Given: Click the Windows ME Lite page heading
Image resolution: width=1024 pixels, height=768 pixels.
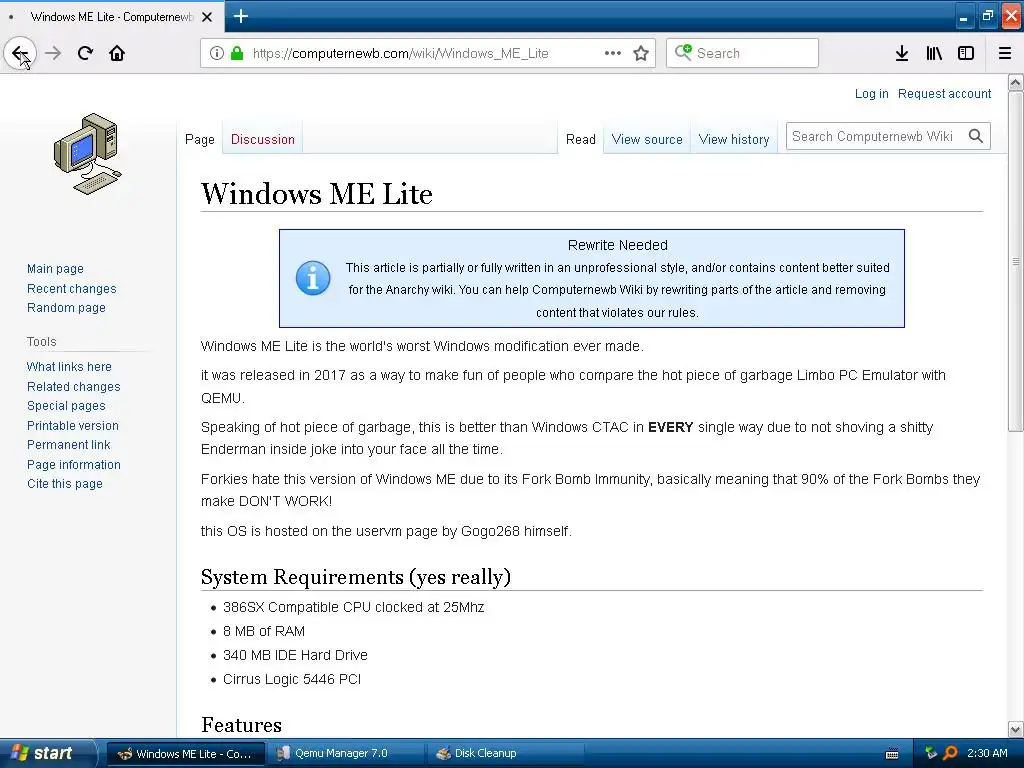Looking at the screenshot, I should 317,194.
